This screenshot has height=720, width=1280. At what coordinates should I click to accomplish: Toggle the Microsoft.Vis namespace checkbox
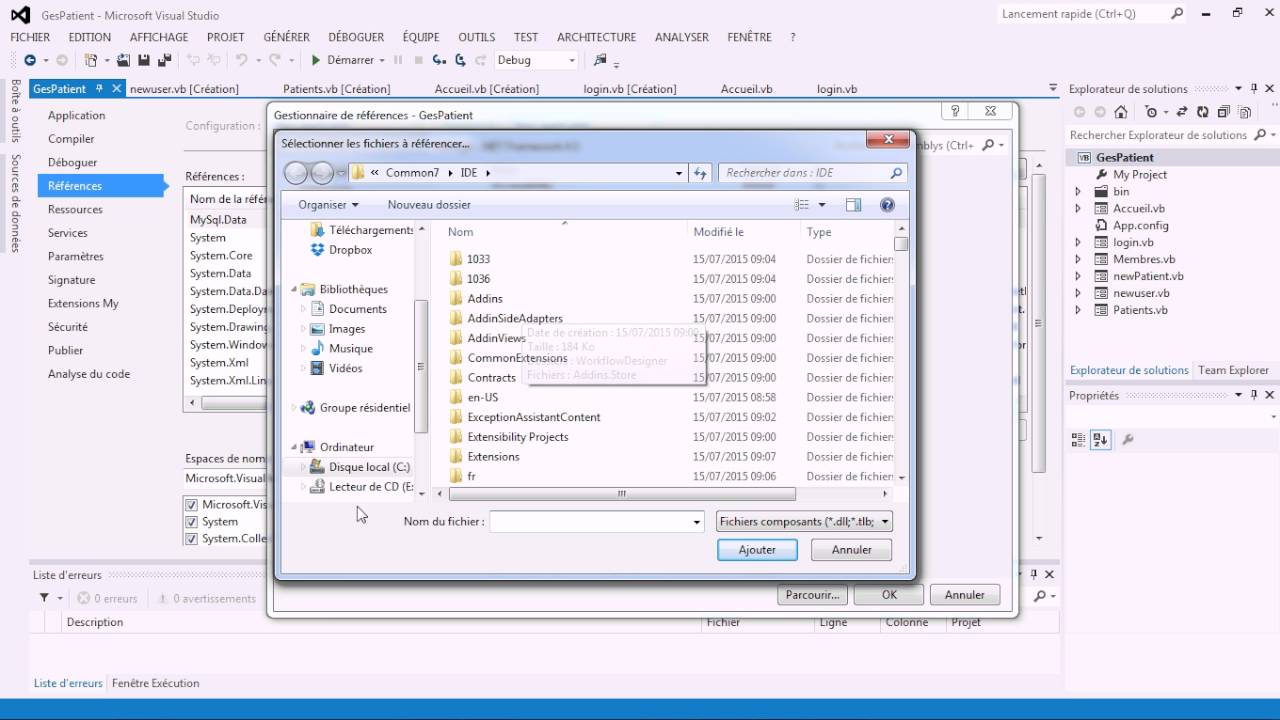(x=191, y=505)
